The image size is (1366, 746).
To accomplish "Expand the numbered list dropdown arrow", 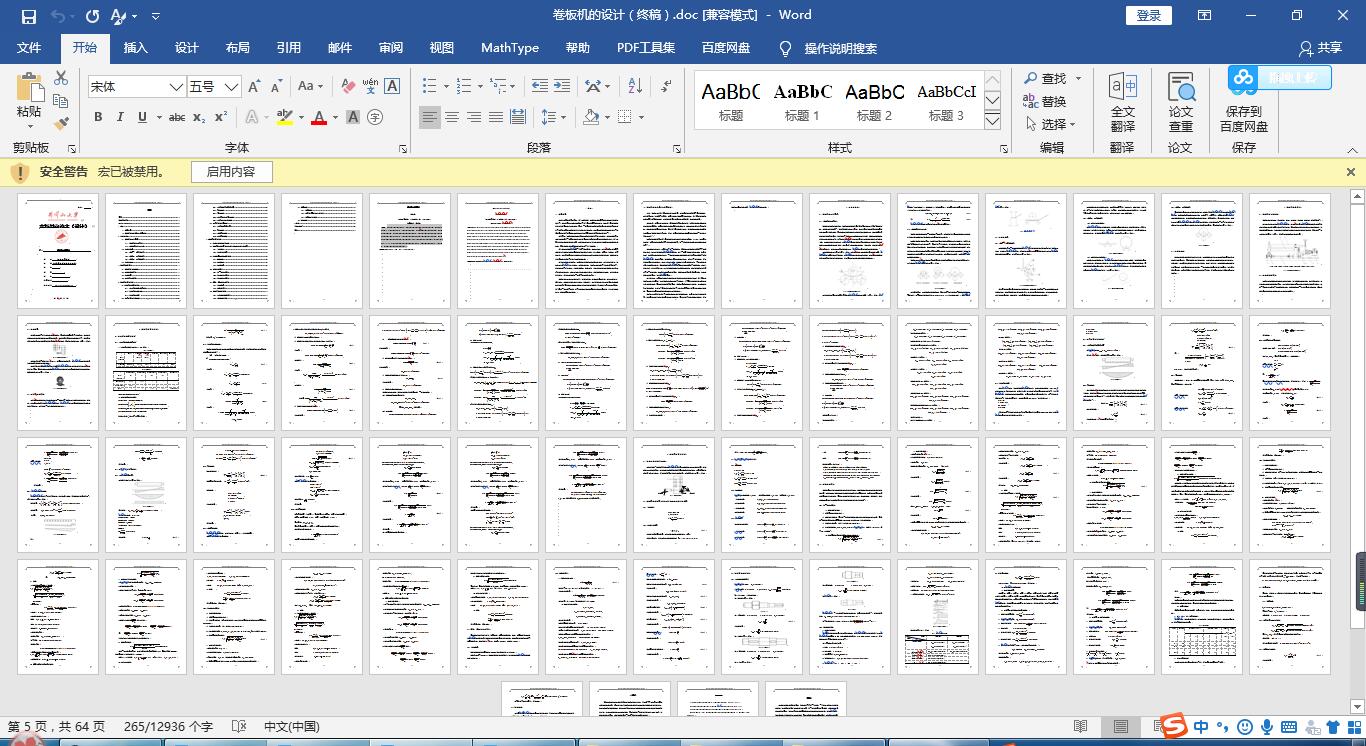I will coord(481,87).
